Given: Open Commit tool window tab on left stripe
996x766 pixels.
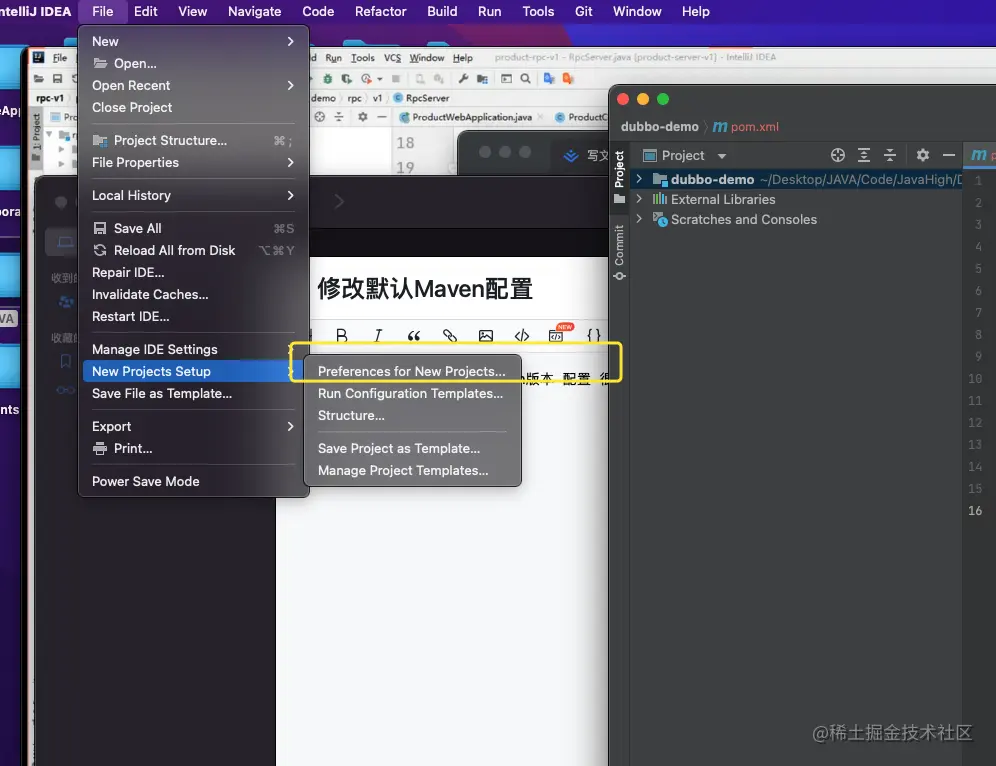Looking at the screenshot, I should pos(619,252).
